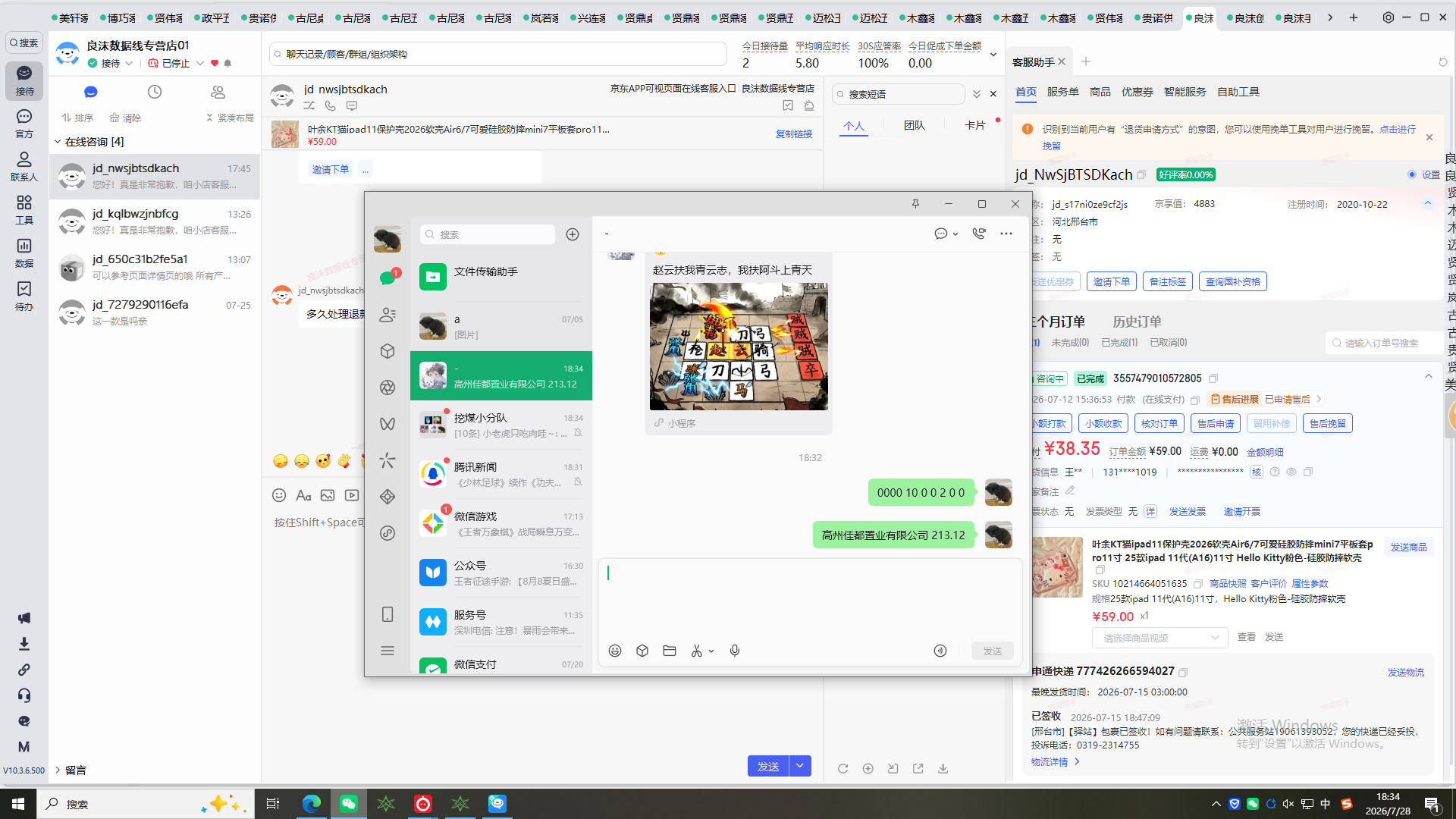
Task: Open WeChat contacts icon in sidebar
Action: (388, 314)
